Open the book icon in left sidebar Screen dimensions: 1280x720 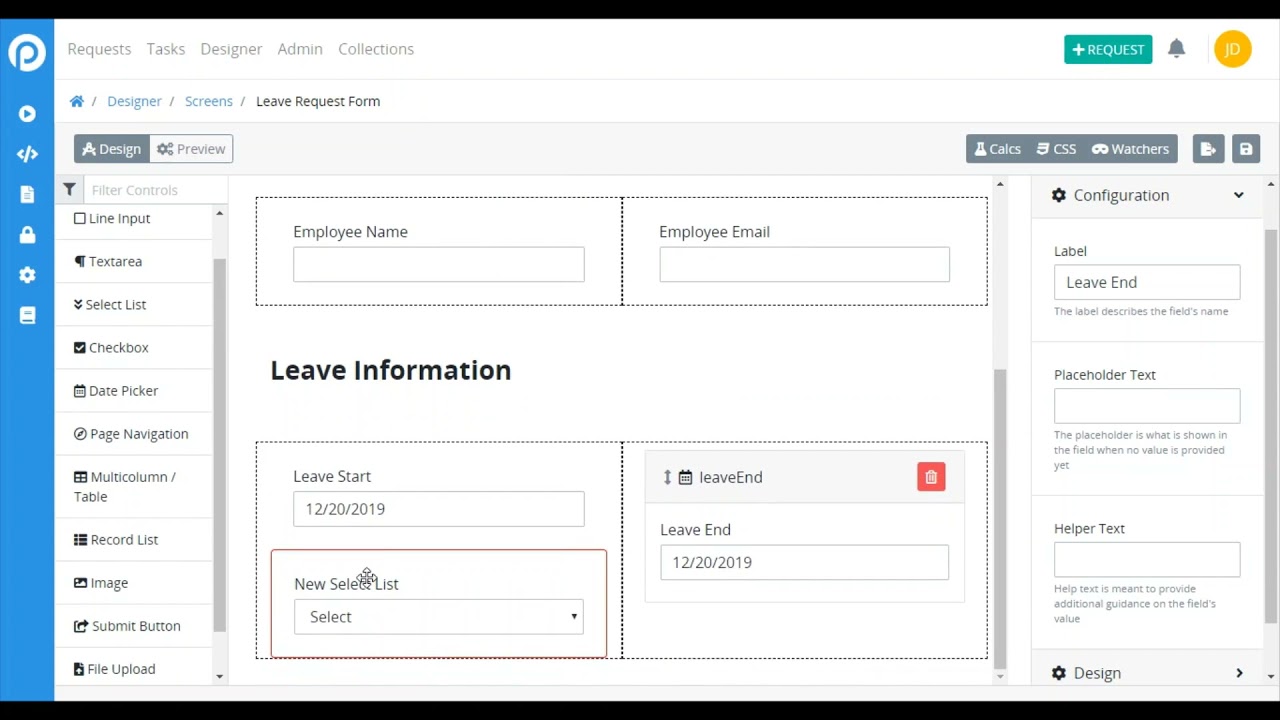(x=27, y=315)
